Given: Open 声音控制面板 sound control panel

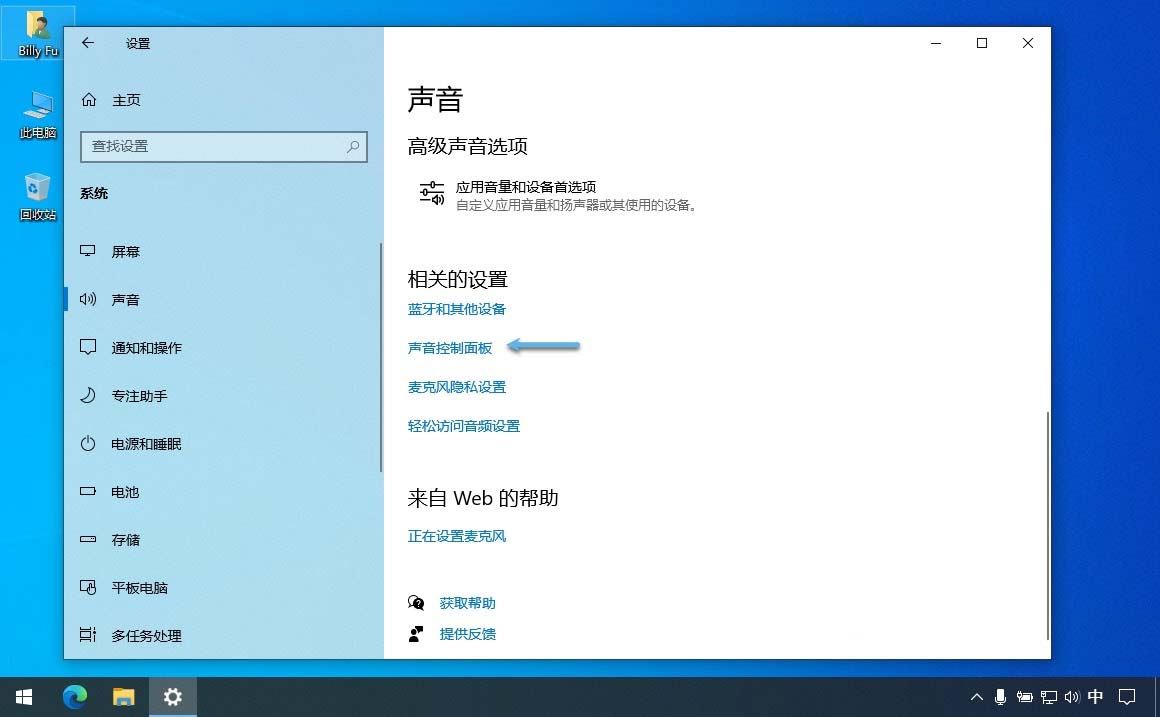Looking at the screenshot, I should click(450, 347).
